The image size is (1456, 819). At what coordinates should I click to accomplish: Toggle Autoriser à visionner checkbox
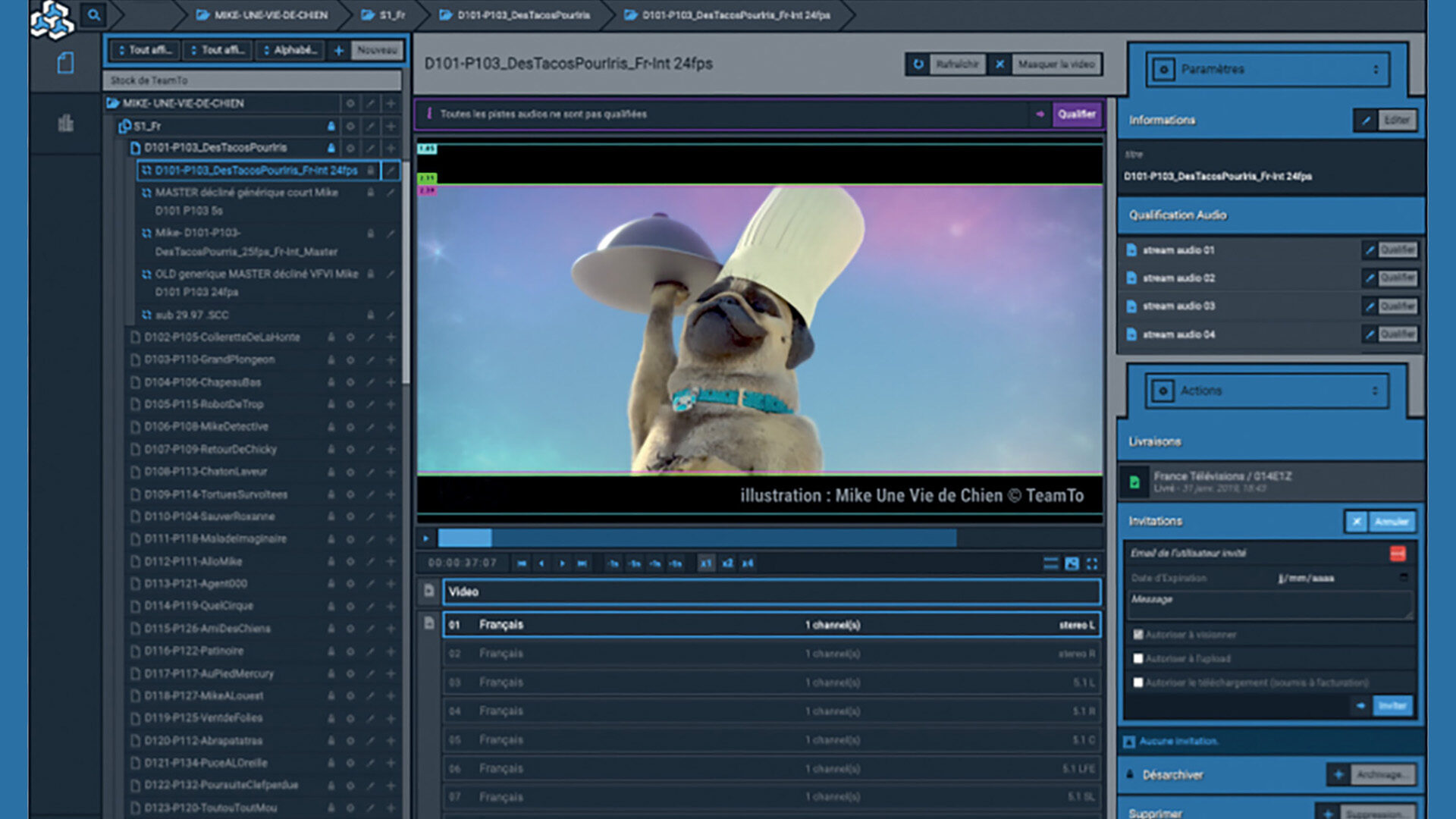click(1138, 634)
